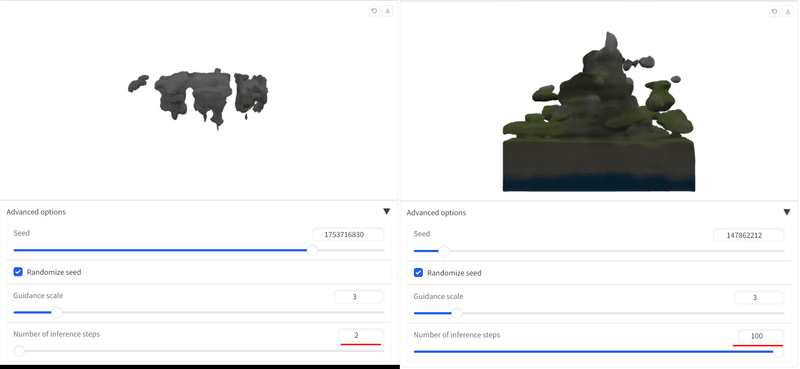The height and width of the screenshot is (369, 800).
Task: Click the download icon in left viewer
Action: click(388, 11)
